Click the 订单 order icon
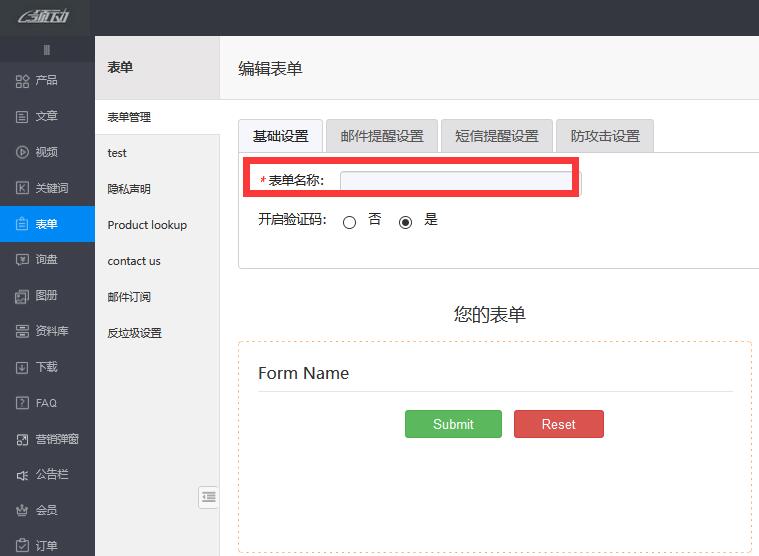 tap(22, 546)
